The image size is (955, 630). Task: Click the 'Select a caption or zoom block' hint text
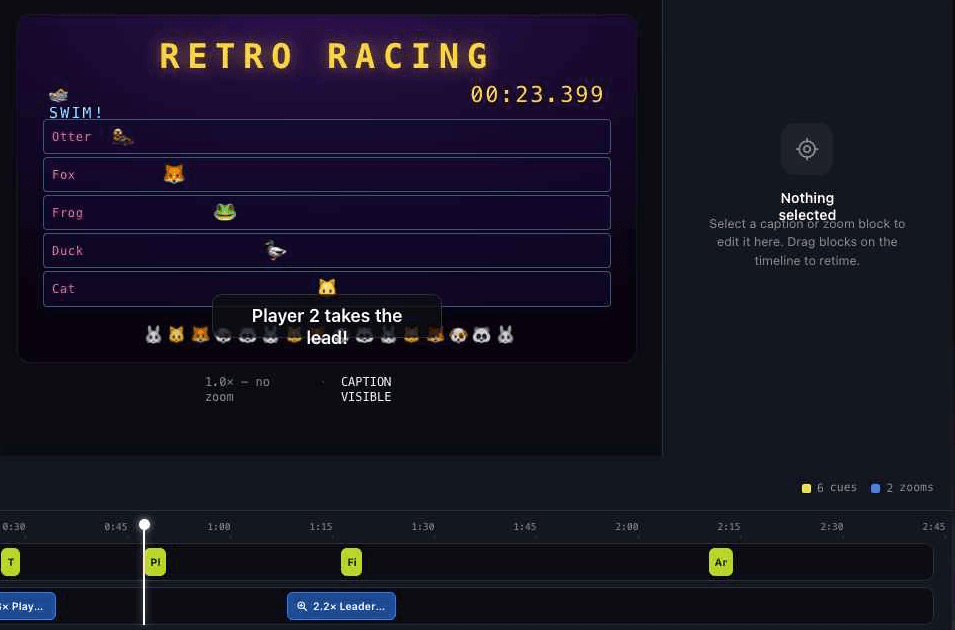pyautogui.click(x=807, y=242)
